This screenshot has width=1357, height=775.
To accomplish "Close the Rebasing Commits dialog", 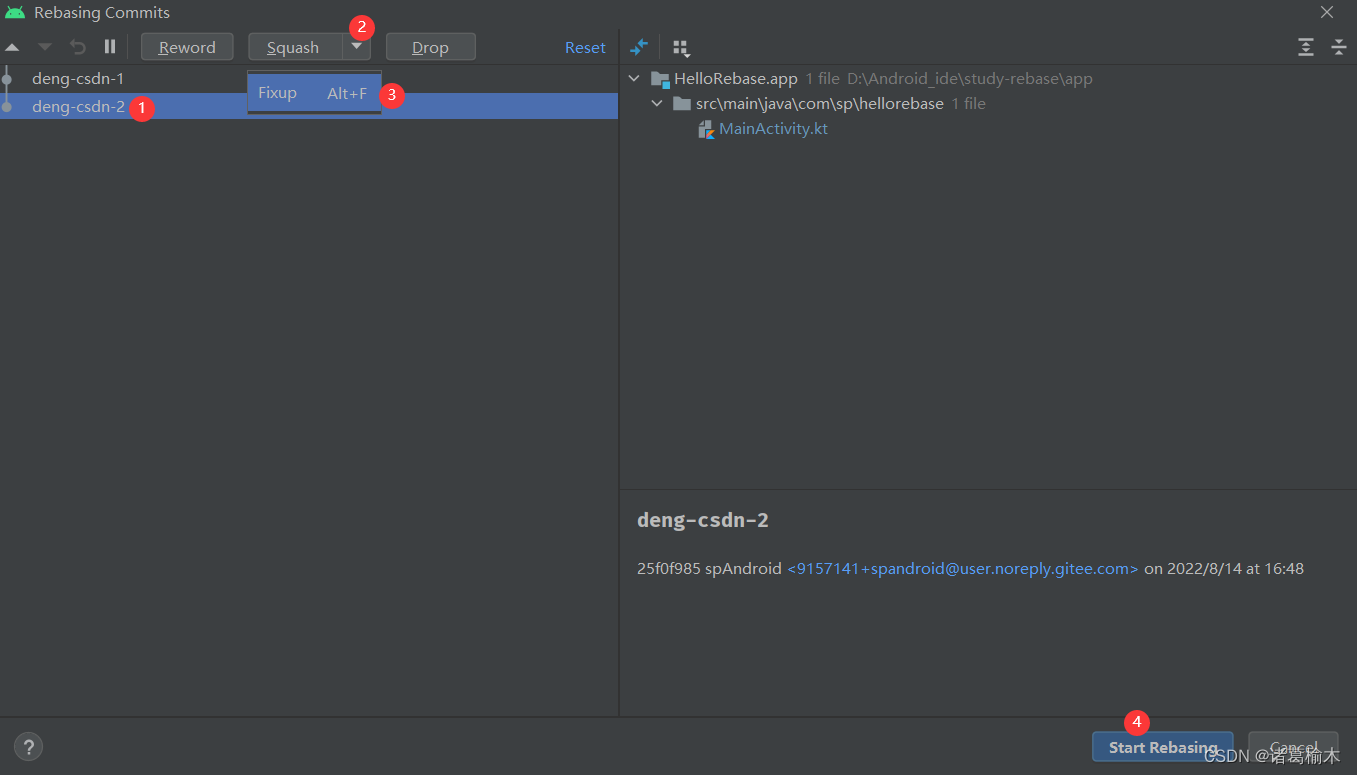I will (x=1327, y=12).
